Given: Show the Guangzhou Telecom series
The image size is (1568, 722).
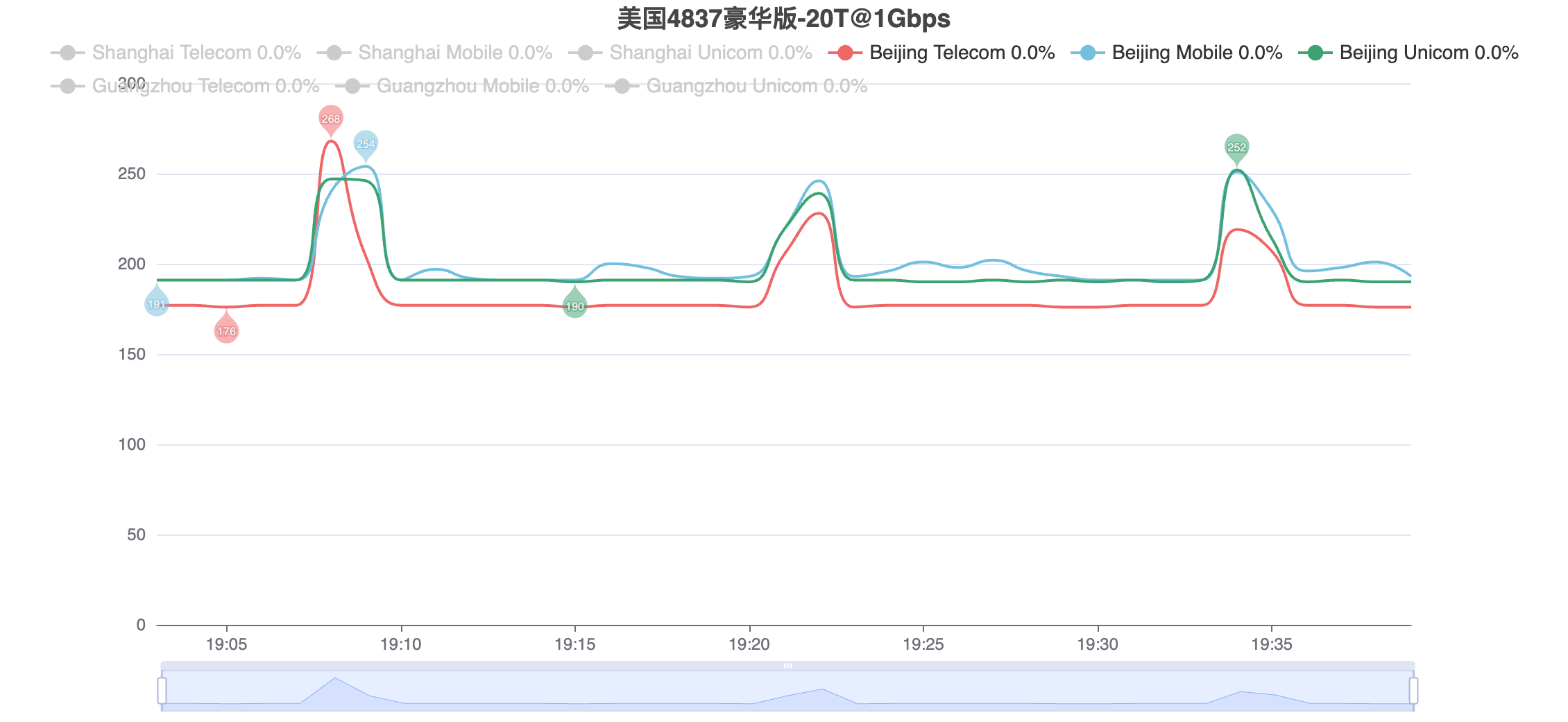Looking at the screenshot, I should click(185, 86).
